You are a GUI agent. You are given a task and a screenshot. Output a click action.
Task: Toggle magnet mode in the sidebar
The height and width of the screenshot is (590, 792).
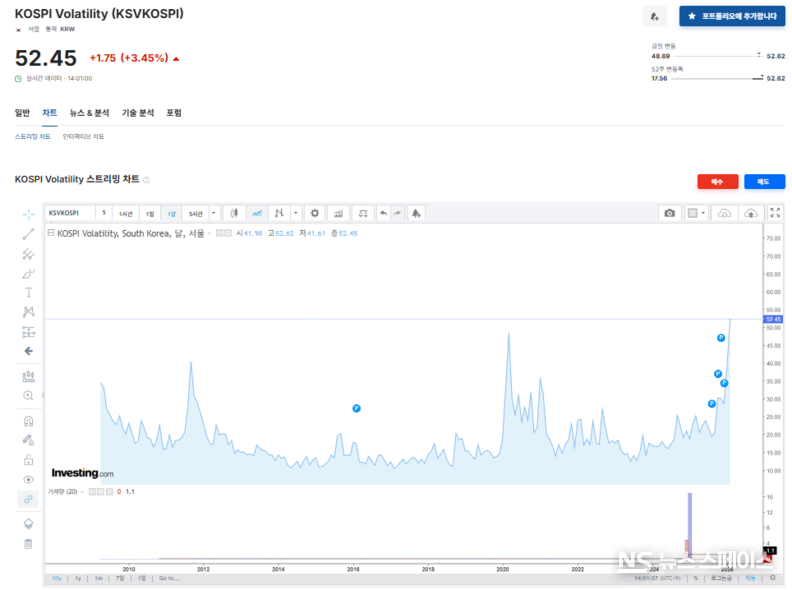[x=28, y=421]
